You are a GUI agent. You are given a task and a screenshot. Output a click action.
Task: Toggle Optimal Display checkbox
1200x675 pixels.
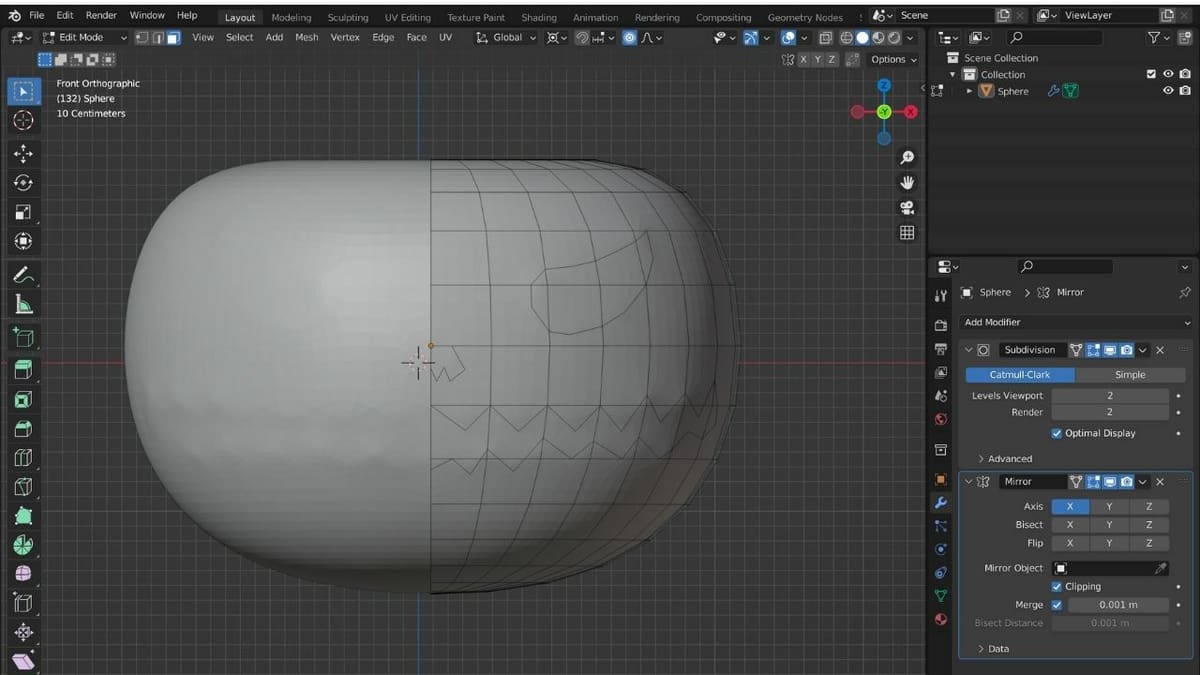(1056, 433)
